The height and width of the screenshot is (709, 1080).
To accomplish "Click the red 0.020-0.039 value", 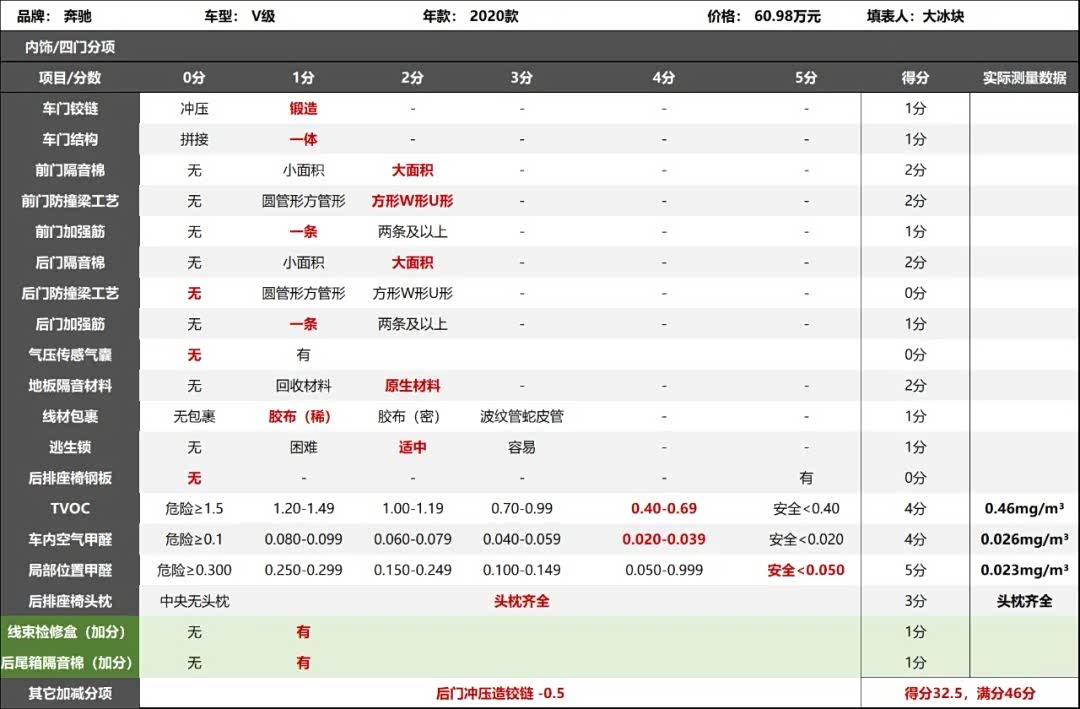I will pyautogui.click(x=663, y=540).
